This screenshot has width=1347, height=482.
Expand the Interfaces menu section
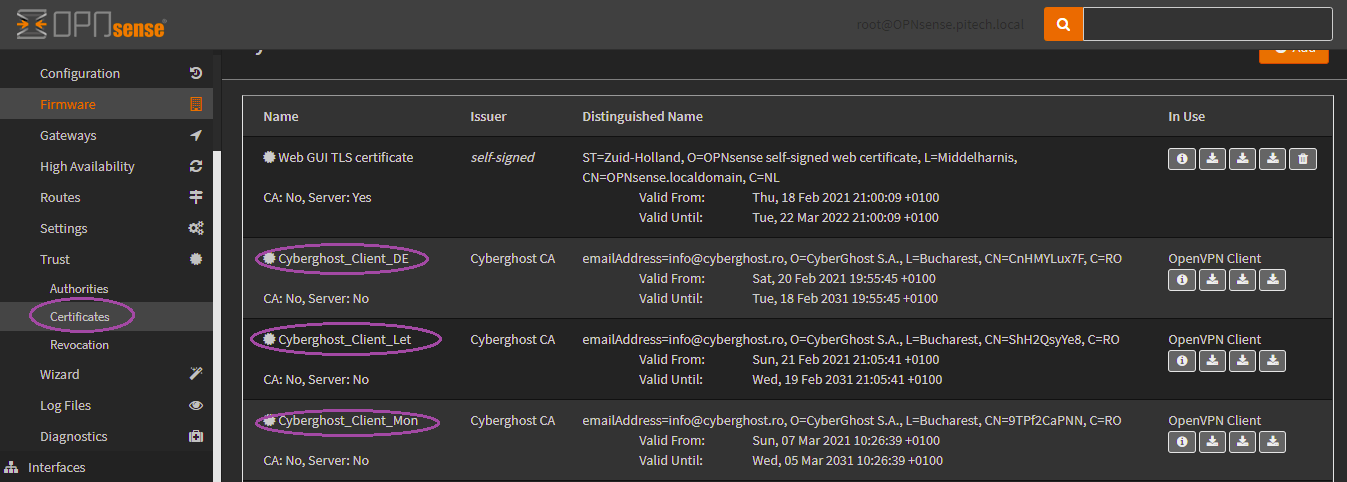(x=56, y=467)
